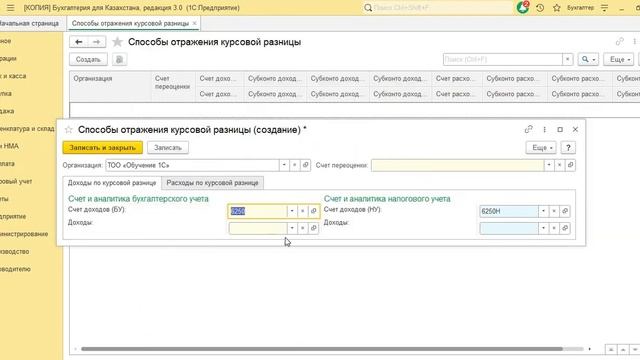The width and height of the screenshot is (640, 360).
Task: Copy link icon on list page header
Action: click(620, 42)
